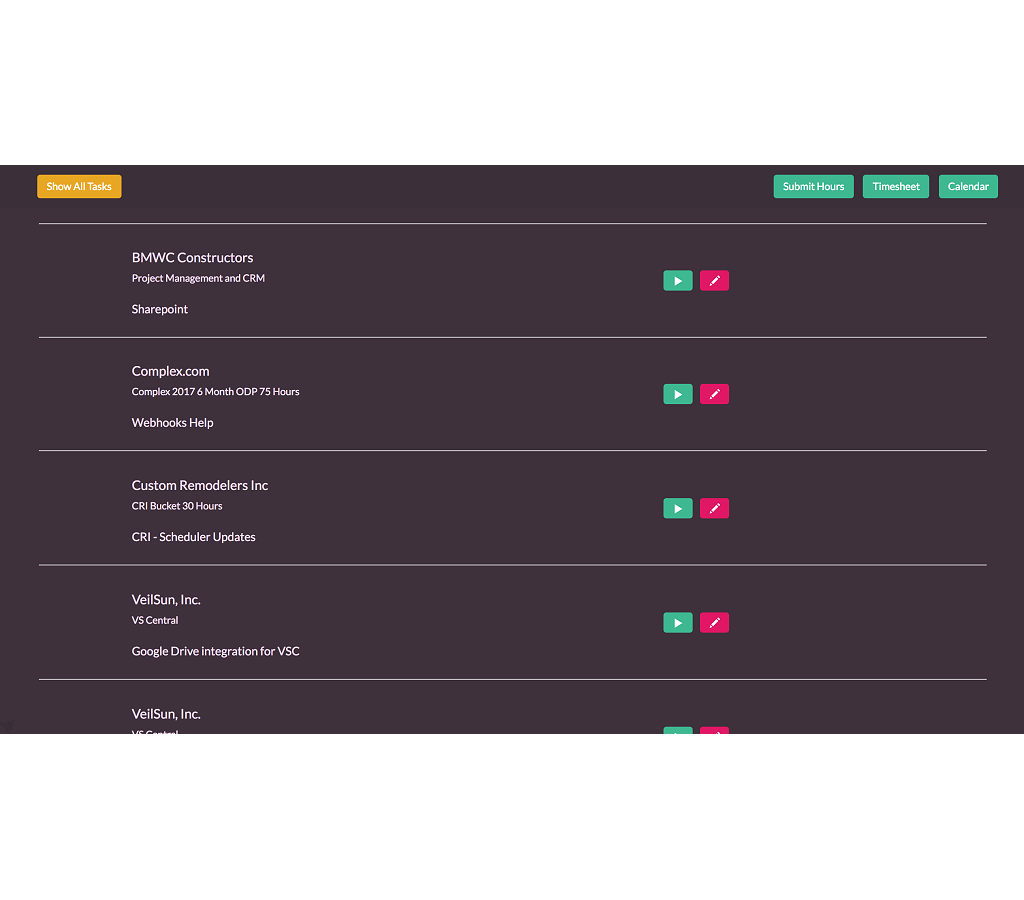1024x900 pixels.
Task: Click the Show All Tasks button
Action: click(x=79, y=187)
